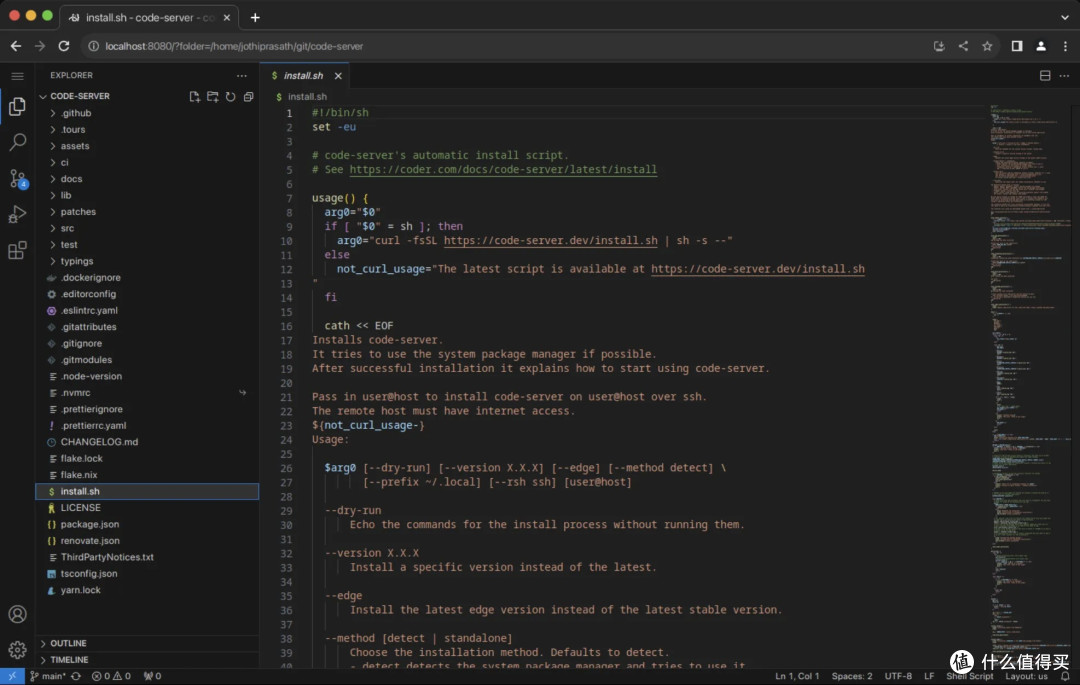The height and width of the screenshot is (685, 1080).
Task: Collapse all folders in explorer
Action: 249,96
